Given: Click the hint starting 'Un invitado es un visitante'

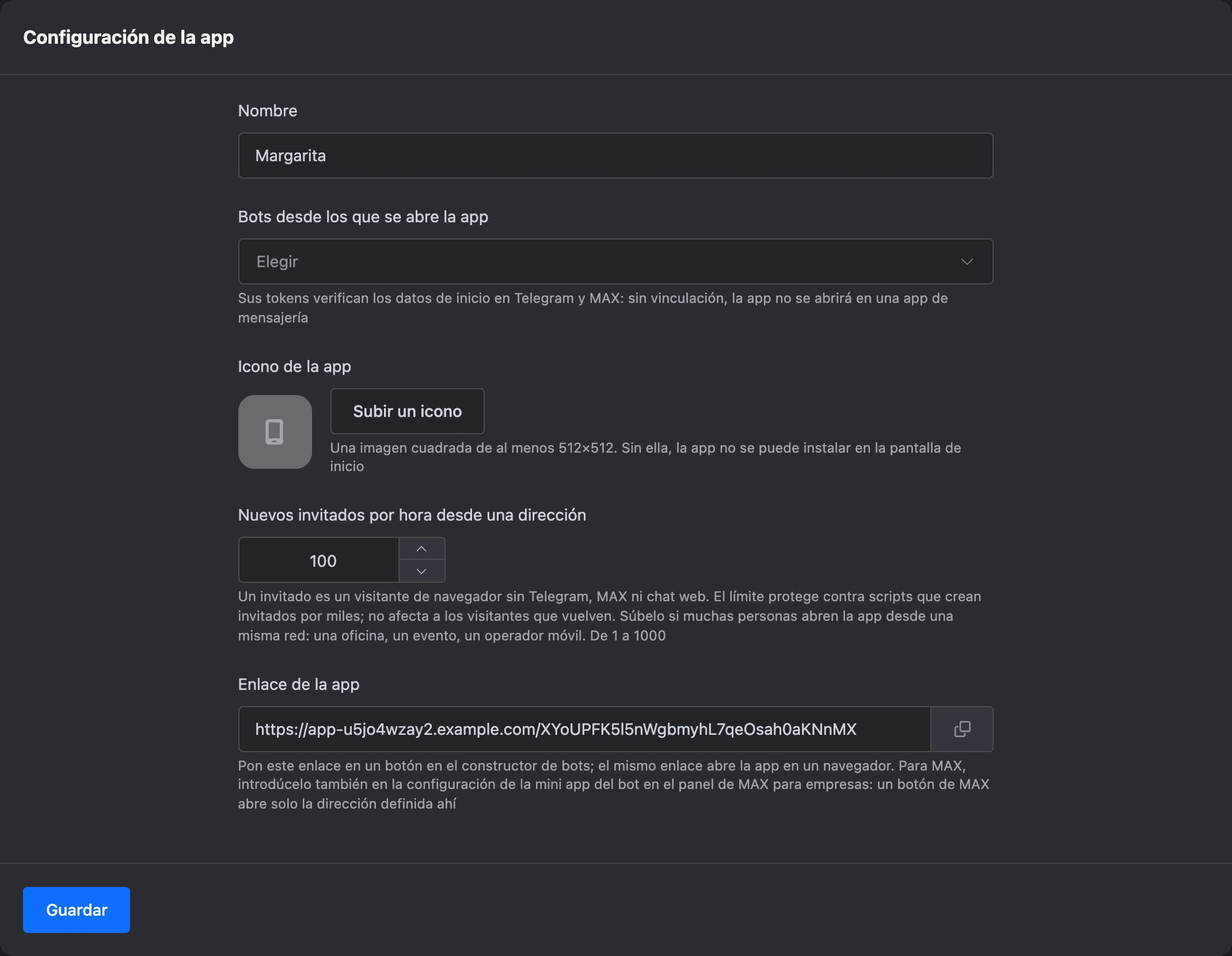Looking at the screenshot, I should (x=610, y=616).
